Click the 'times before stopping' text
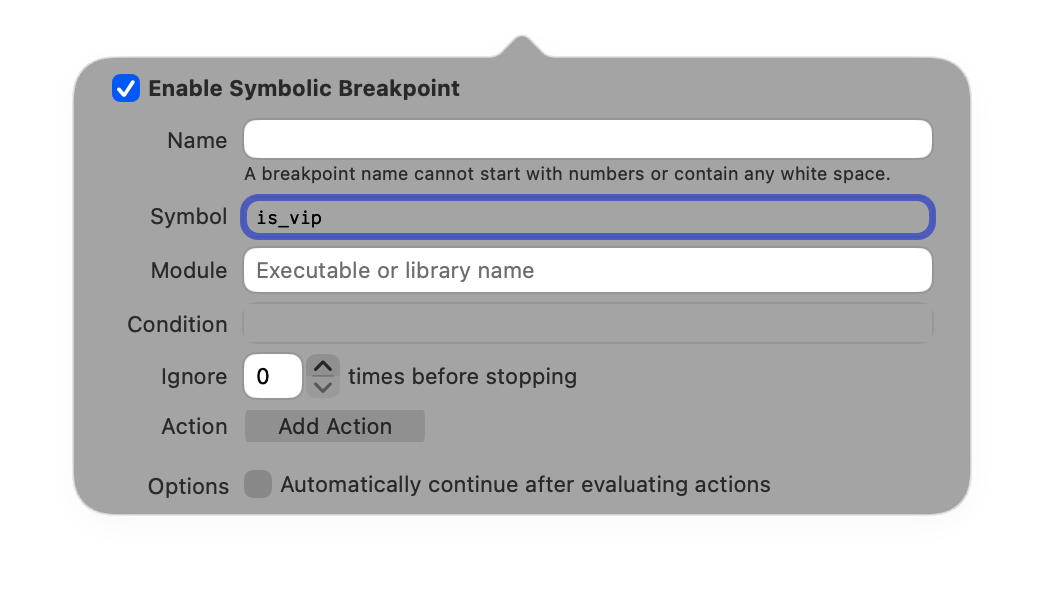 pos(462,376)
